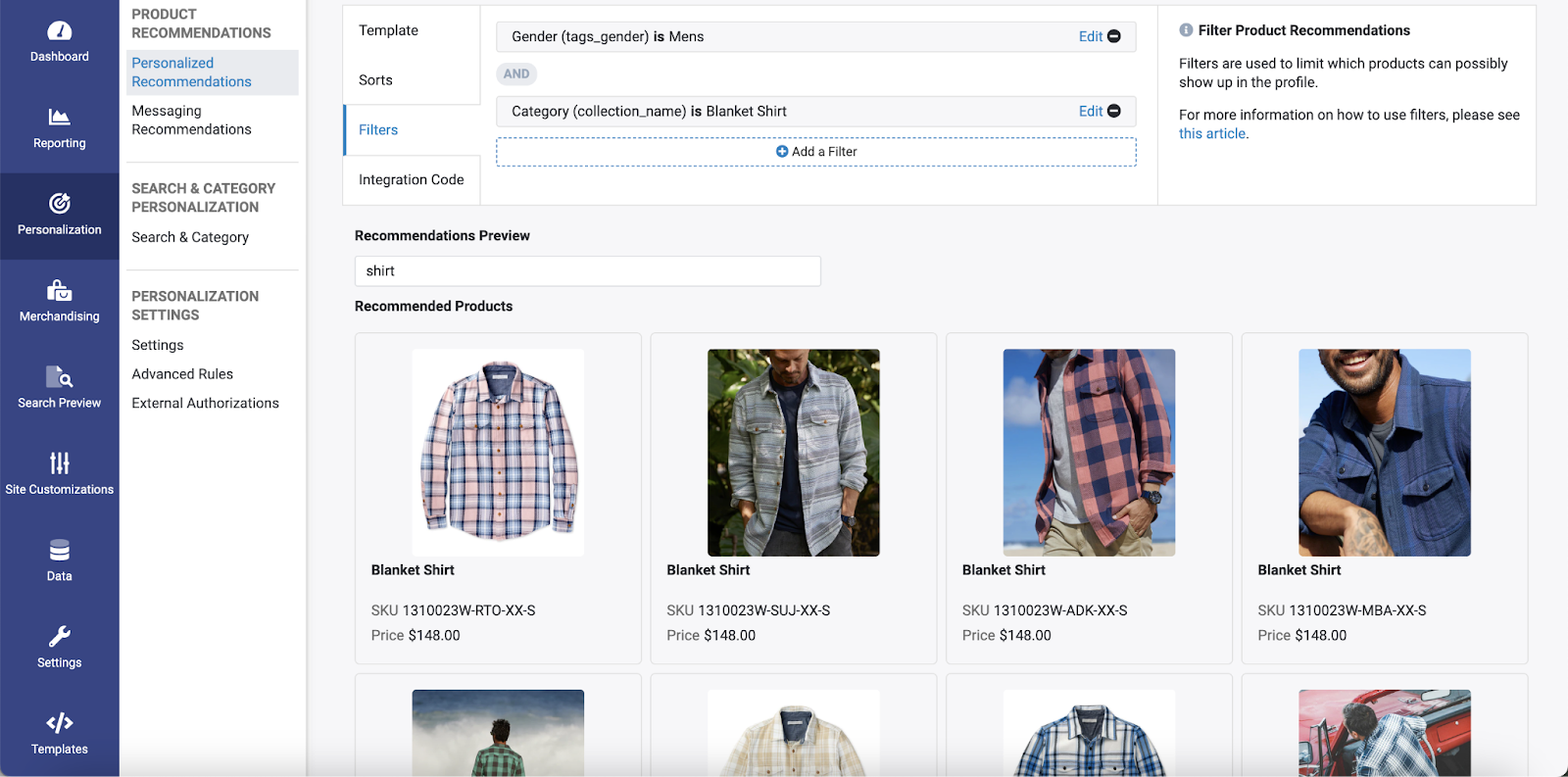Open the Settings wrench icon

pos(60,636)
